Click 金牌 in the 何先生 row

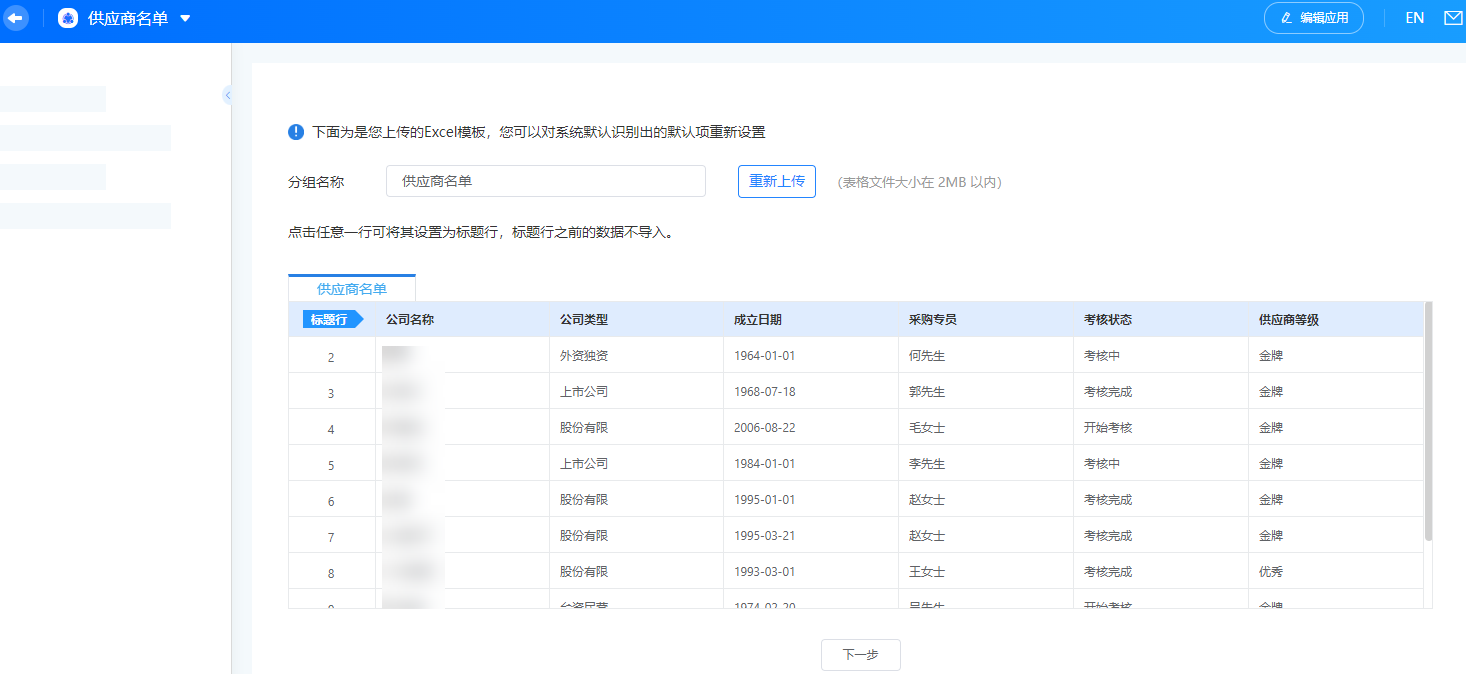(x=1271, y=356)
